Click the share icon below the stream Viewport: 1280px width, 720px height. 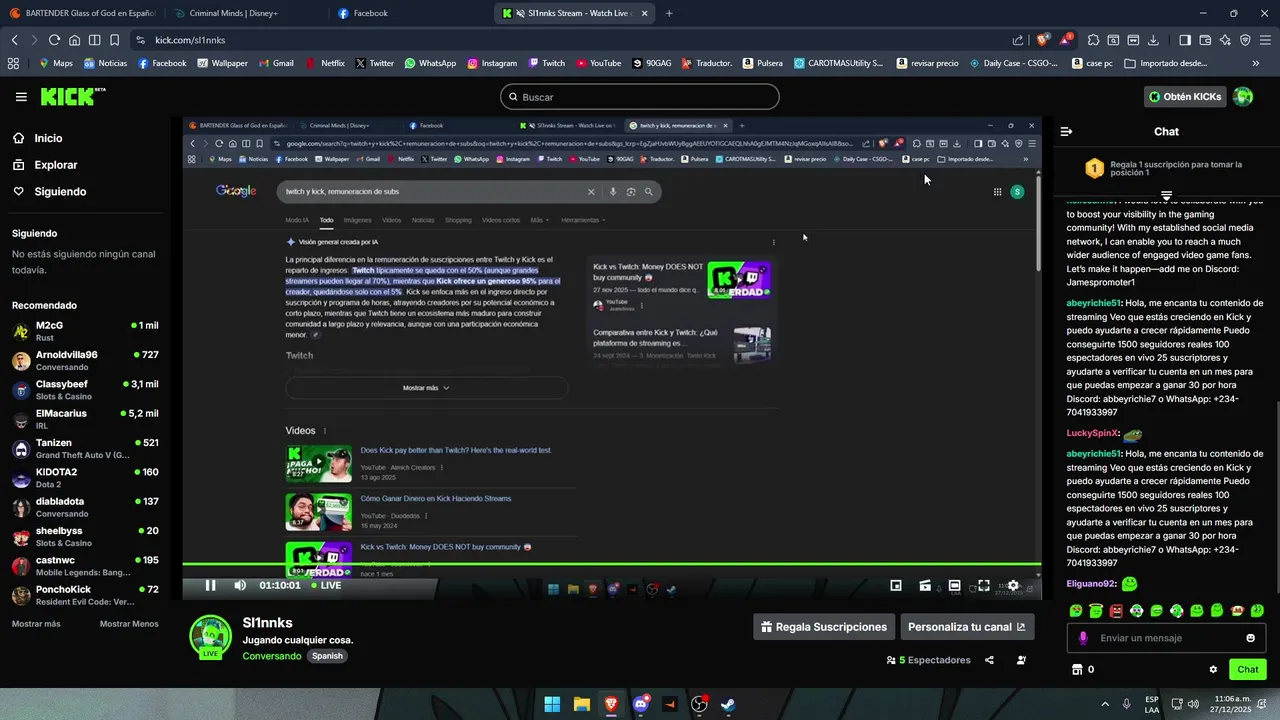pyautogui.click(x=989, y=660)
